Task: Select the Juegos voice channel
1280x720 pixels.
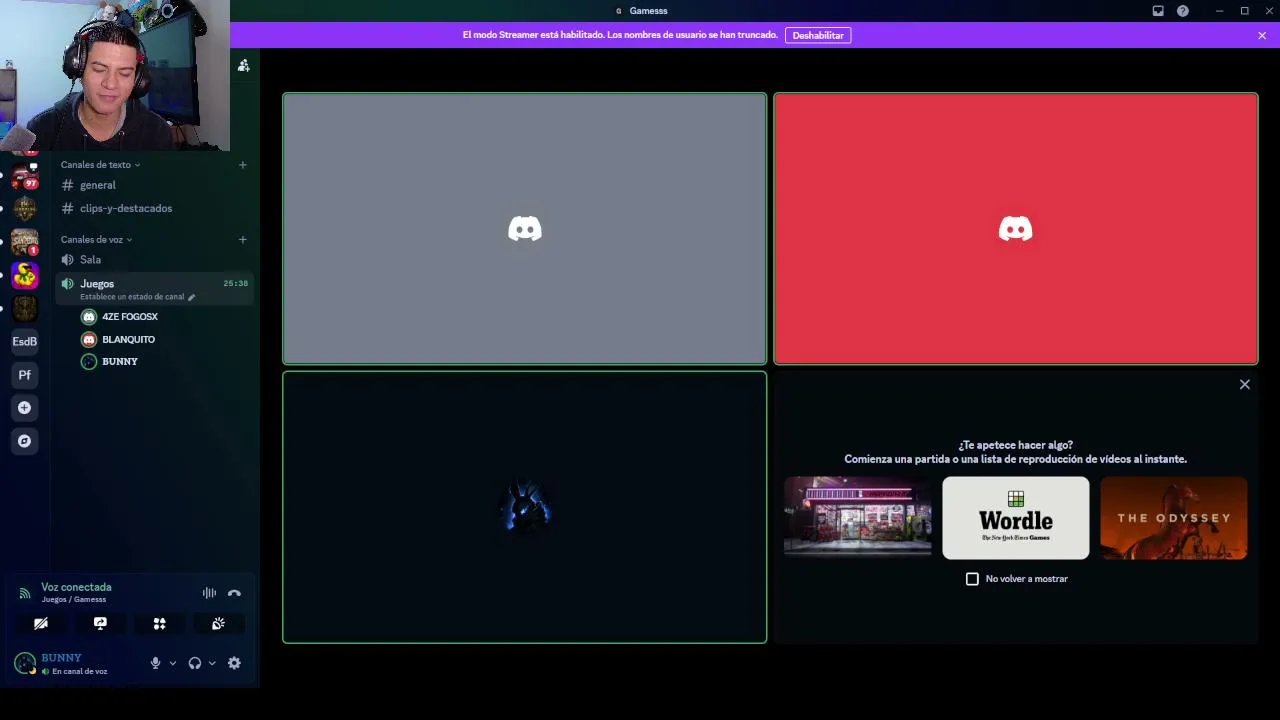Action: click(154, 288)
